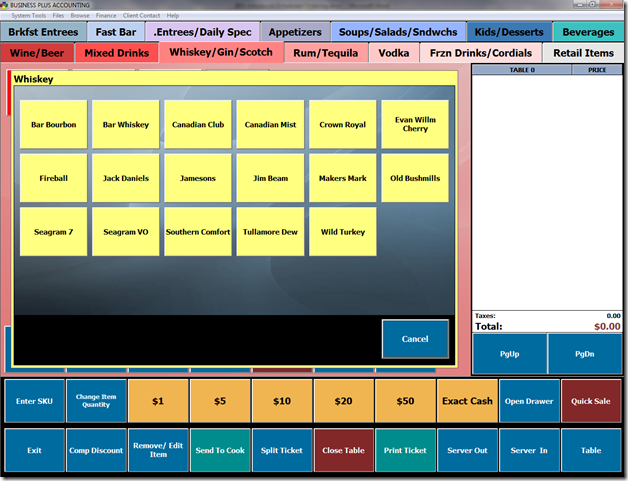Select the Appetizers tab
The height and width of the screenshot is (481, 628).
(295, 32)
